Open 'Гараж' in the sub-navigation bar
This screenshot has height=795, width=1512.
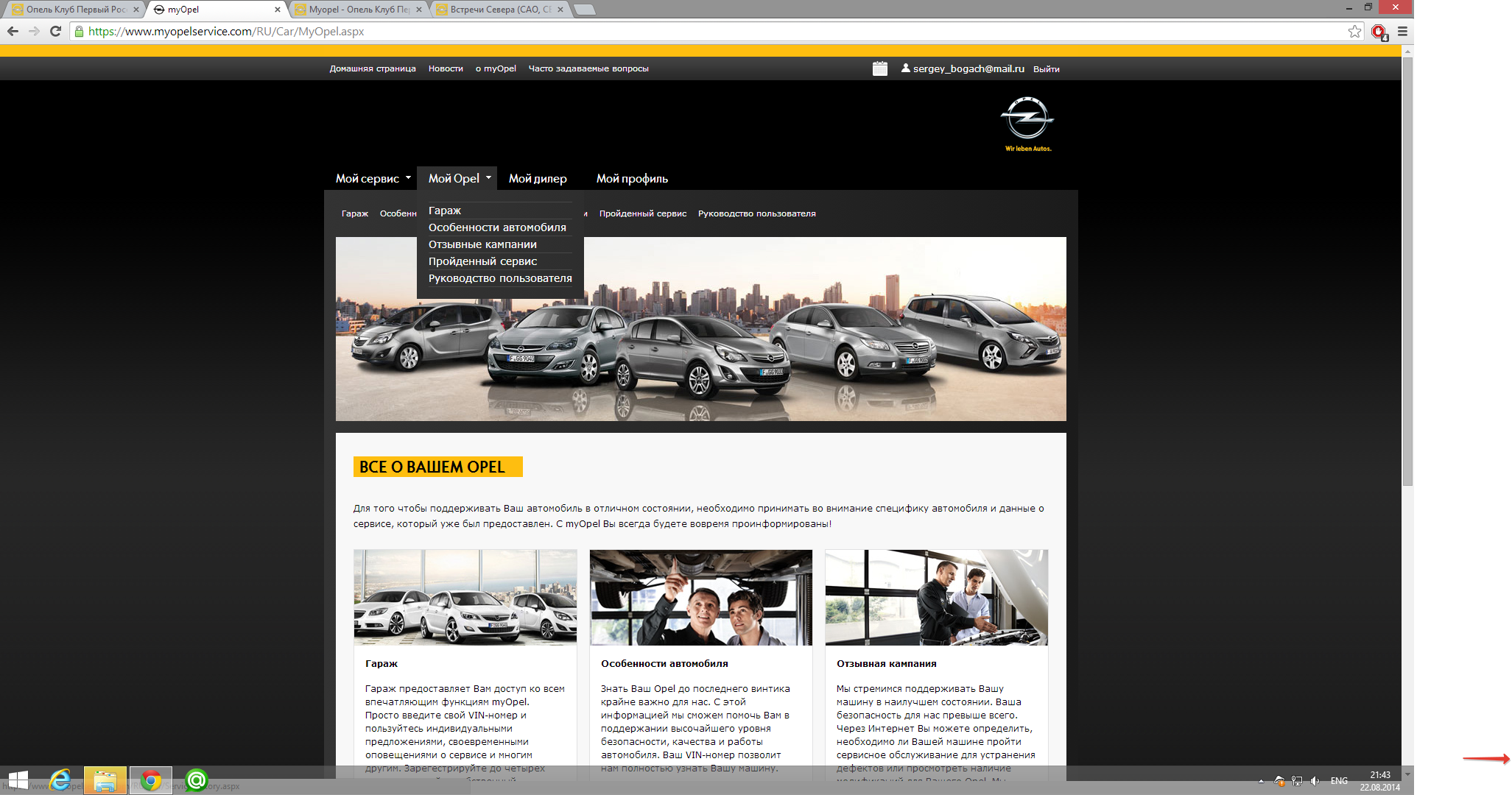pos(355,213)
